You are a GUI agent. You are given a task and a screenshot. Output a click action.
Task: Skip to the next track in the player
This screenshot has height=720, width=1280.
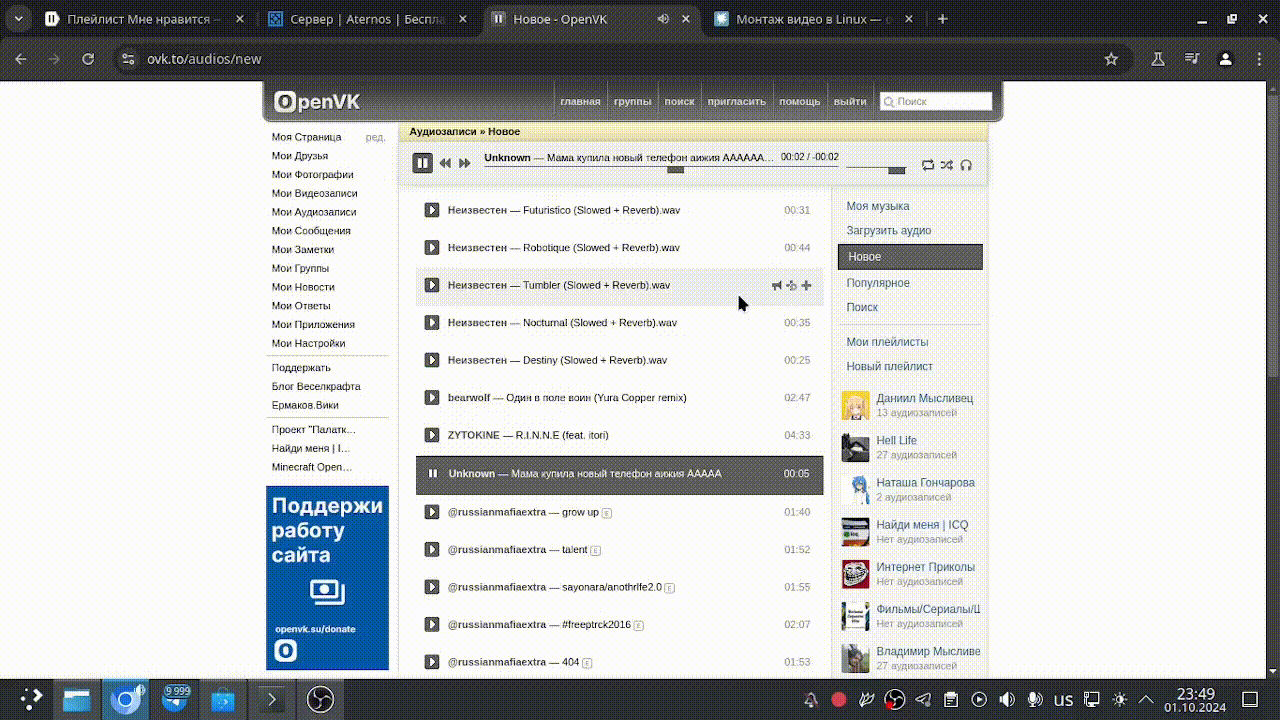coord(465,163)
